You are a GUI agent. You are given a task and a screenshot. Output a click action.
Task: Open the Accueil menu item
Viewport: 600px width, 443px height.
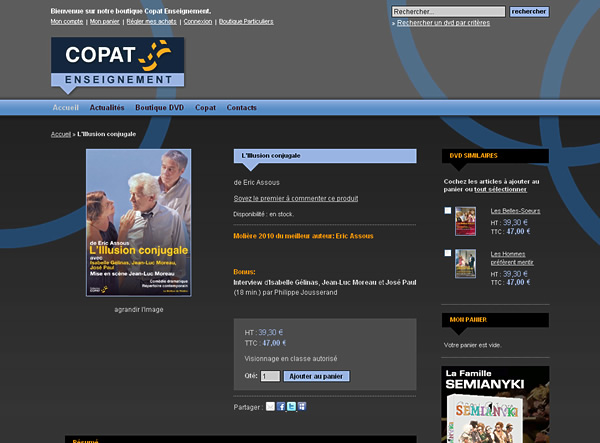point(65,107)
